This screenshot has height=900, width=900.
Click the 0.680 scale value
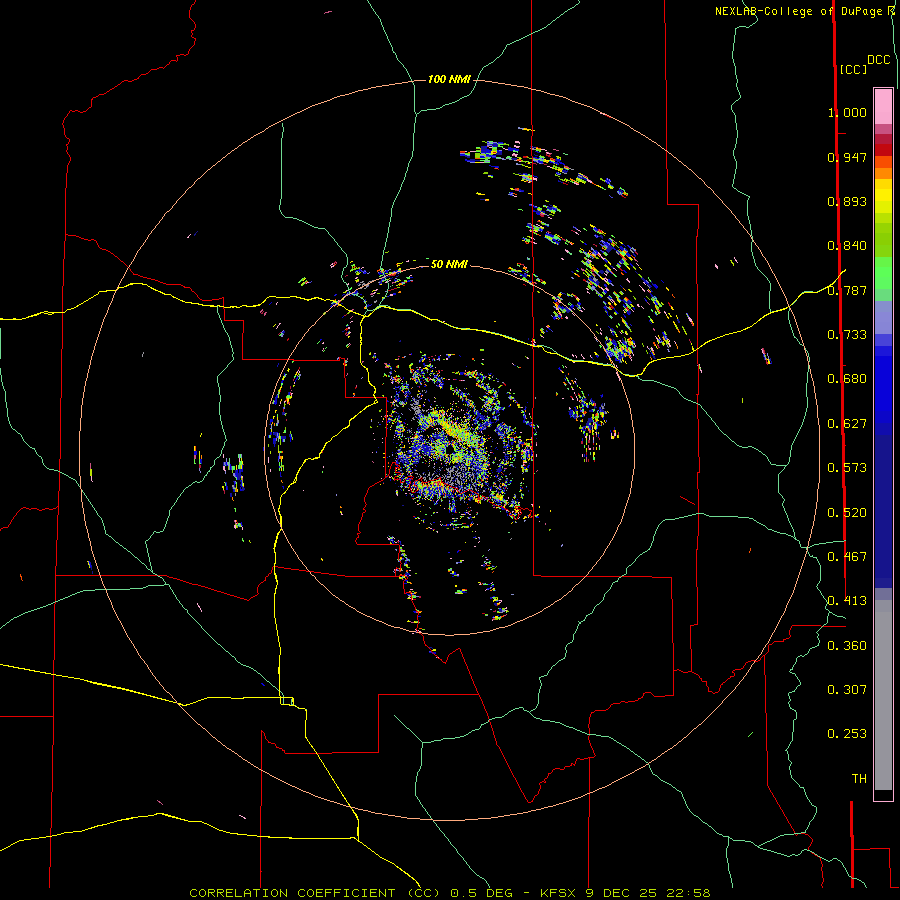847,379
